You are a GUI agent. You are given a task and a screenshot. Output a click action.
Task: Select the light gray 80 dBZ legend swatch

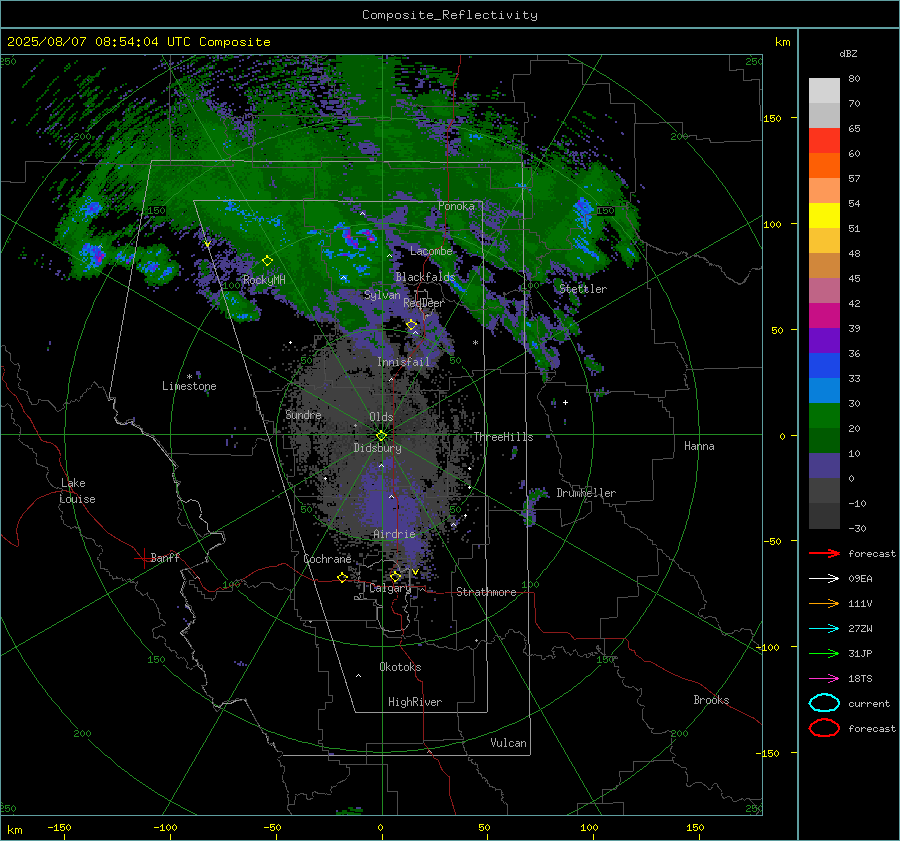tap(824, 91)
